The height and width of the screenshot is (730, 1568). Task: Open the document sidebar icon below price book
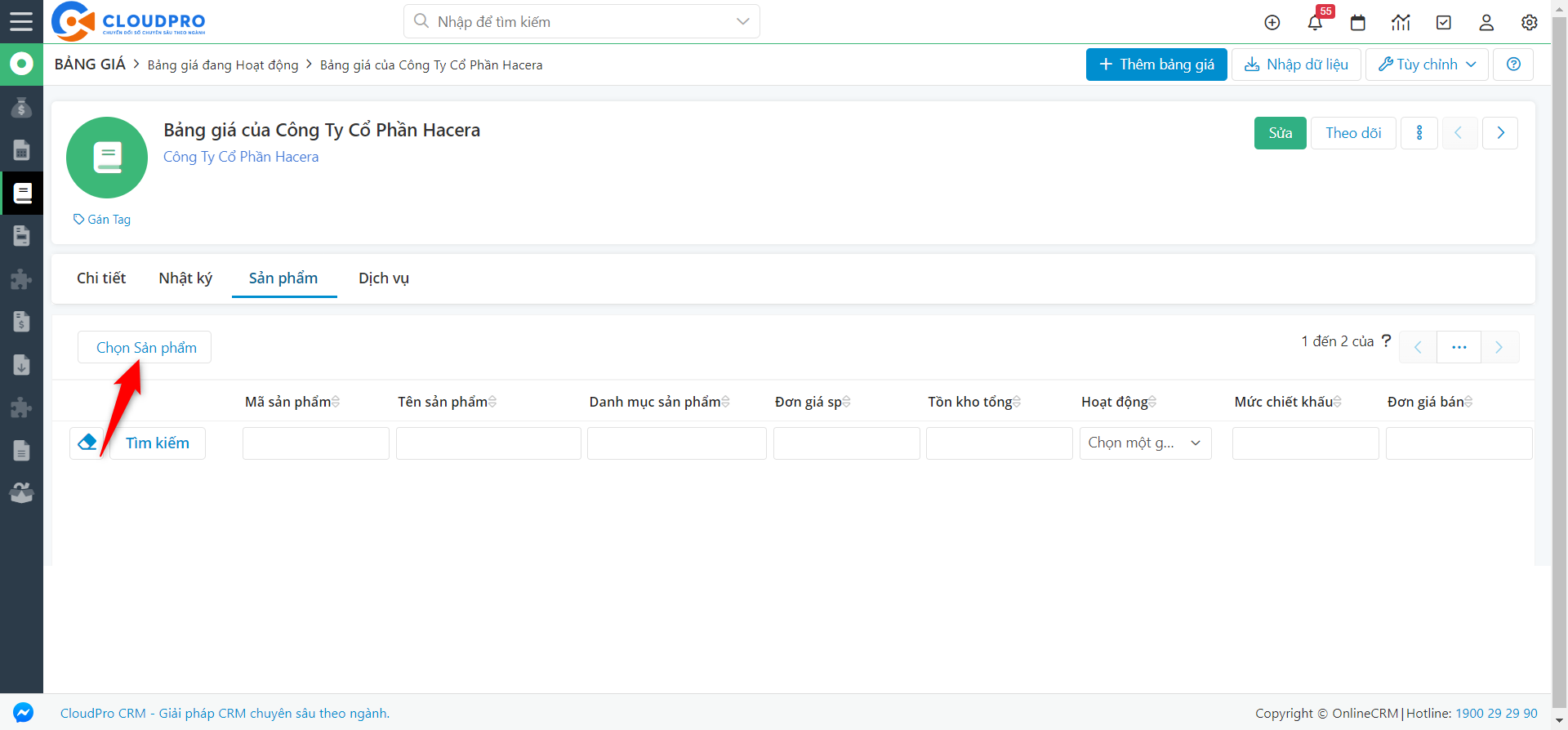[21, 236]
